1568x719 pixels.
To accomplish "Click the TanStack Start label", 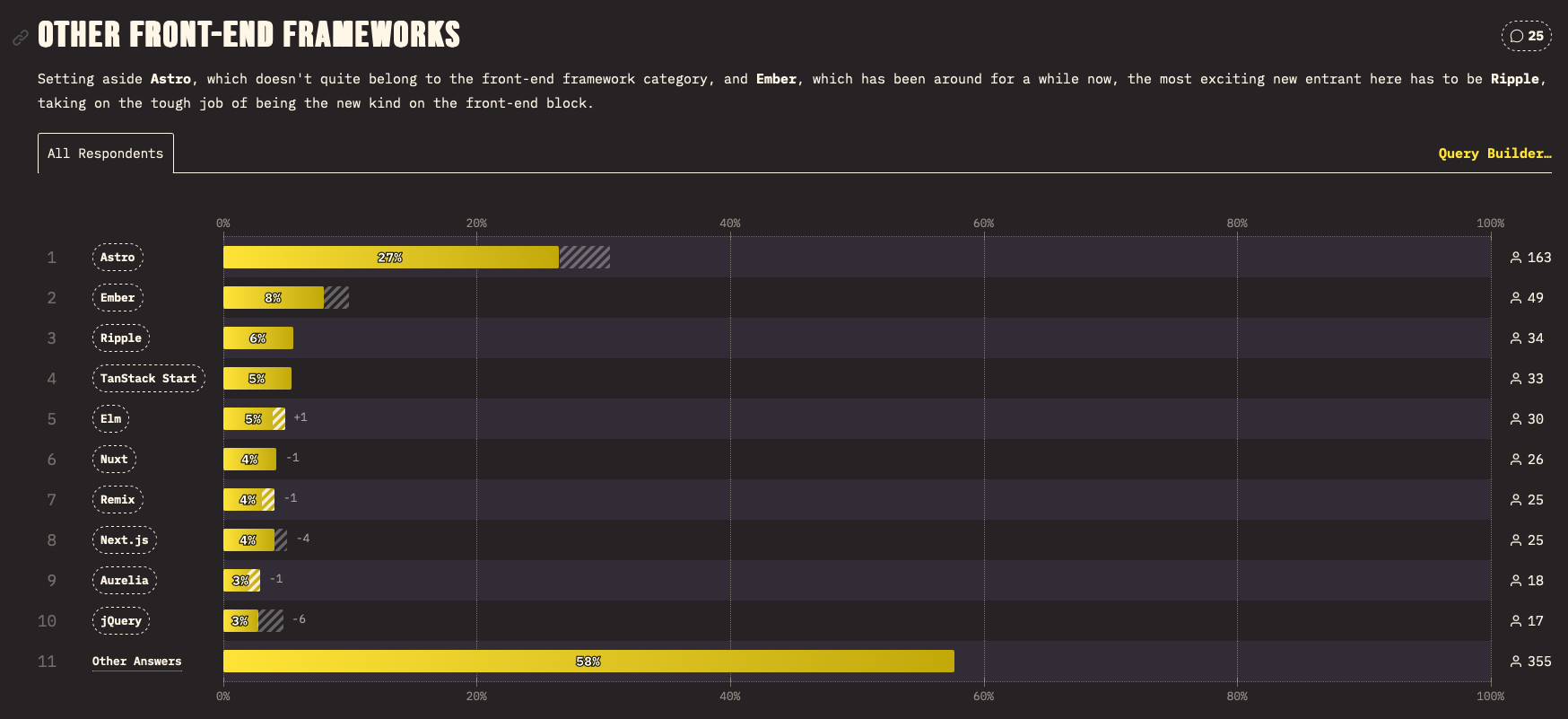I will [148, 379].
